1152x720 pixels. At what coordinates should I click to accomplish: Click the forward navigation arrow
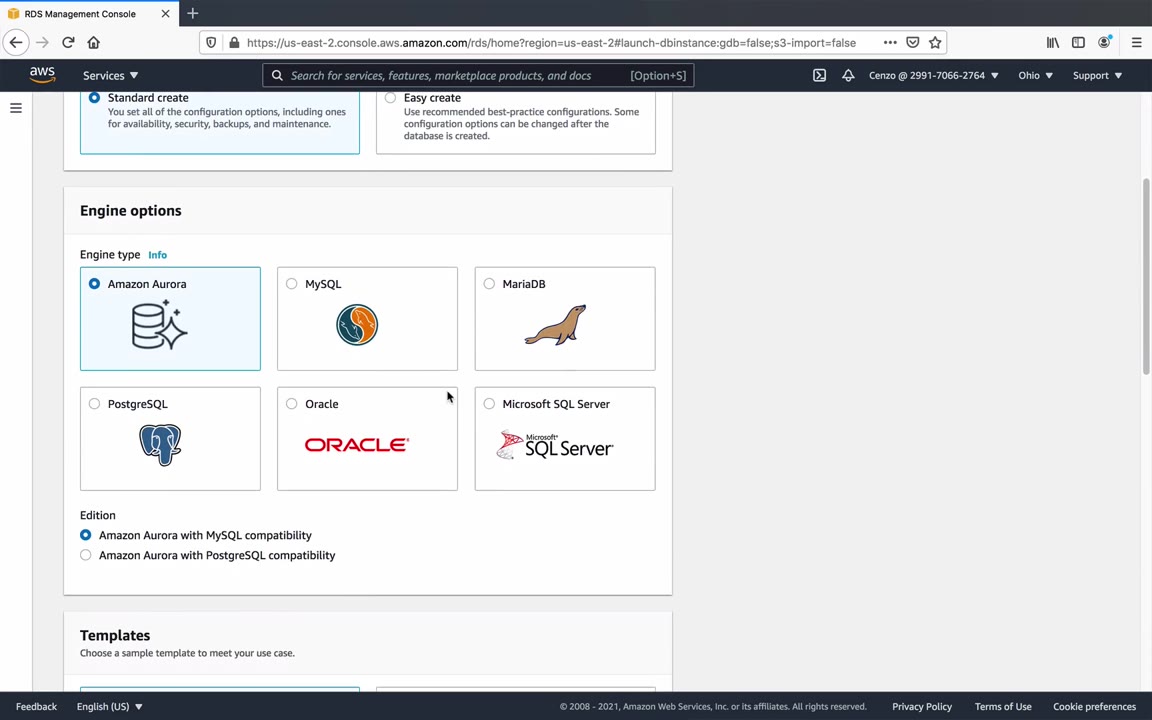pyautogui.click(x=43, y=43)
